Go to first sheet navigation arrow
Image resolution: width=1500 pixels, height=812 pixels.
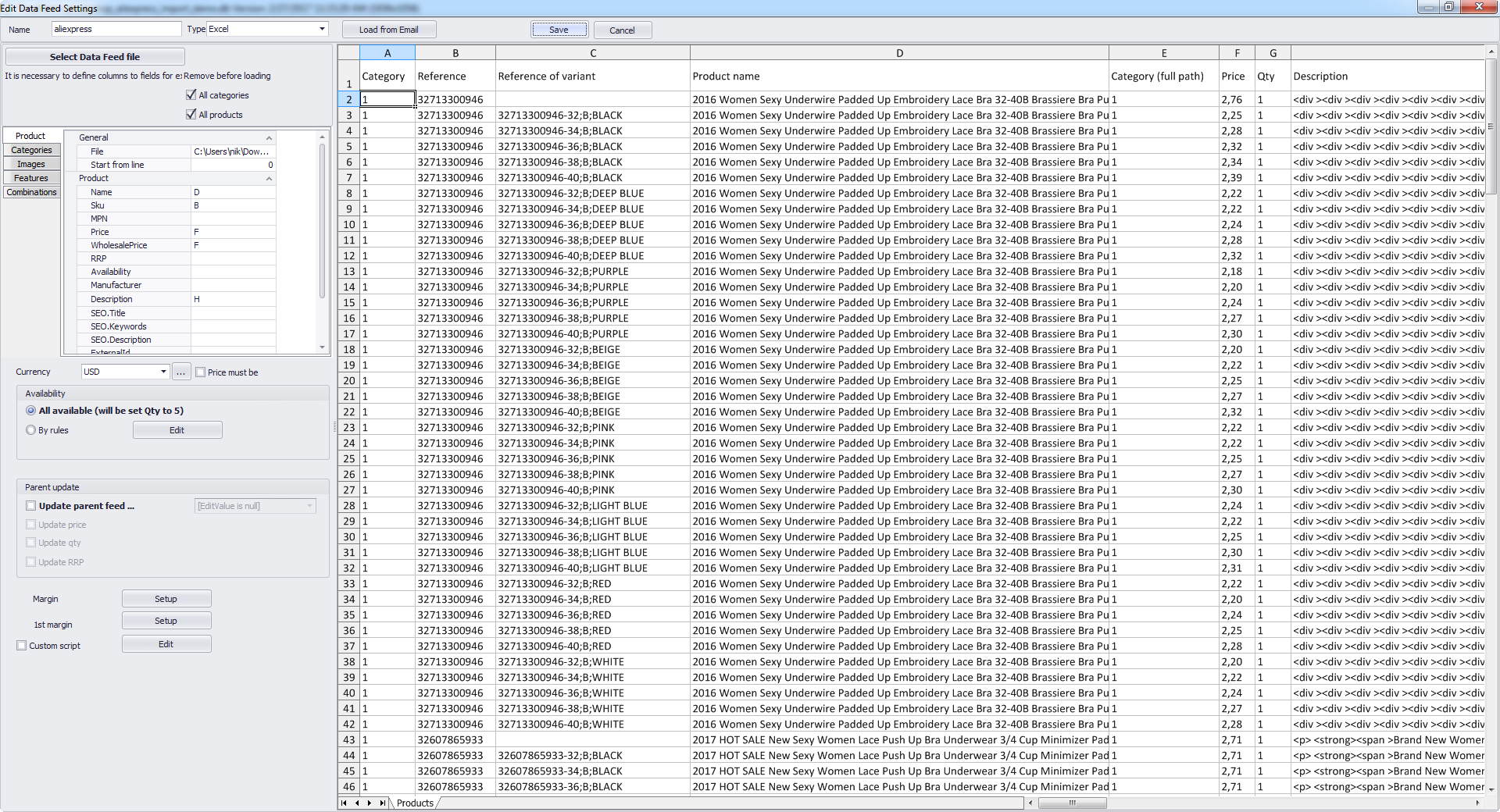click(344, 803)
